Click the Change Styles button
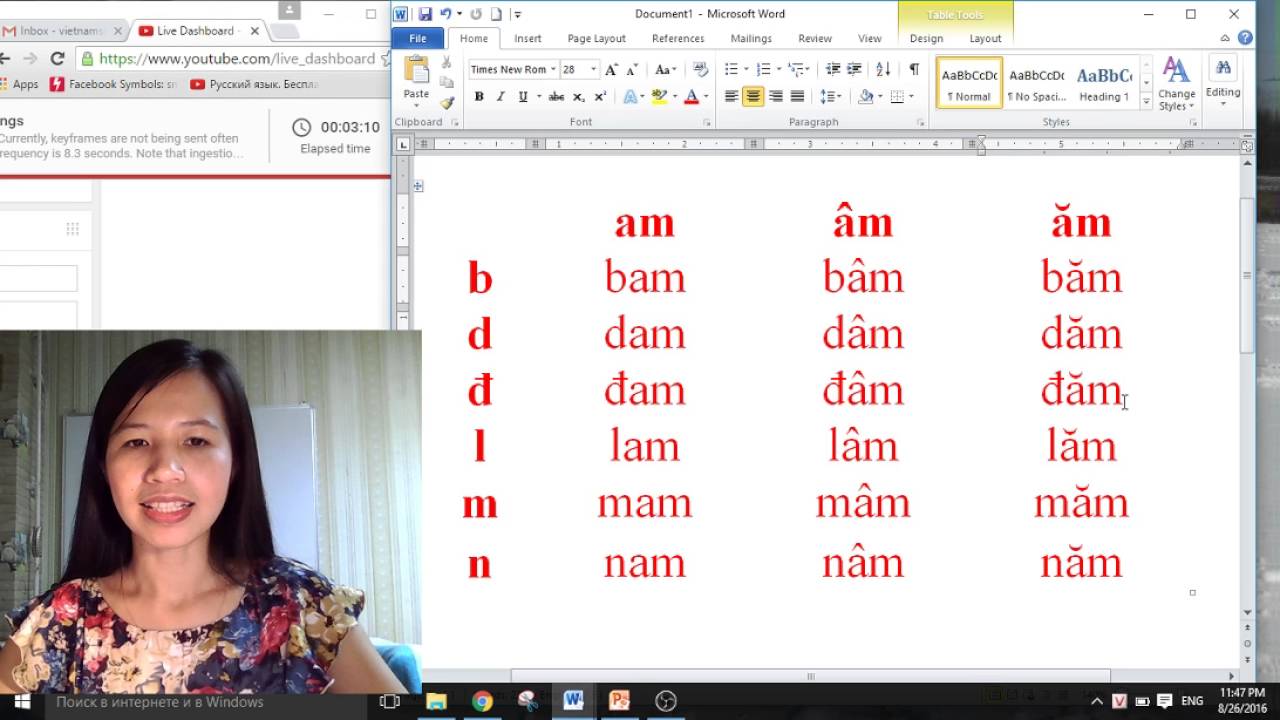The width and height of the screenshot is (1280, 720). click(1177, 84)
